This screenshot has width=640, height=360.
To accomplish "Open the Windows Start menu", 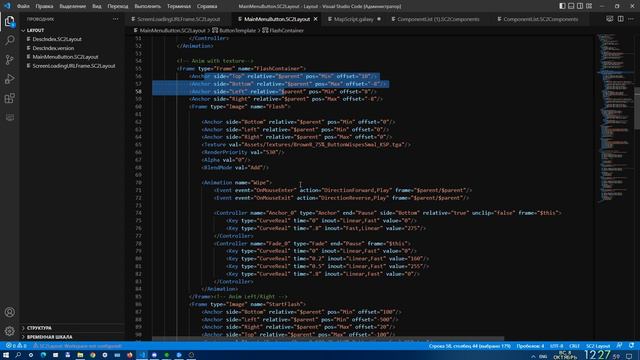I will [6, 355].
